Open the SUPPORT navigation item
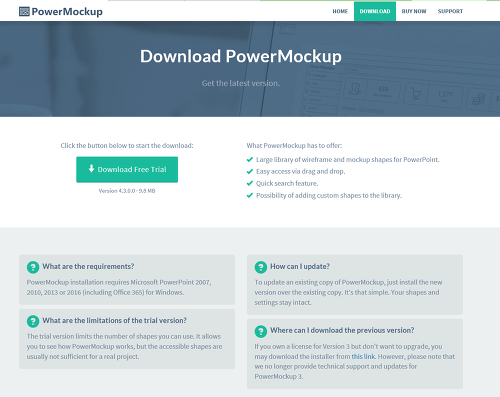Image resolution: width=500 pixels, height=397 pixels. coord(450,11)
